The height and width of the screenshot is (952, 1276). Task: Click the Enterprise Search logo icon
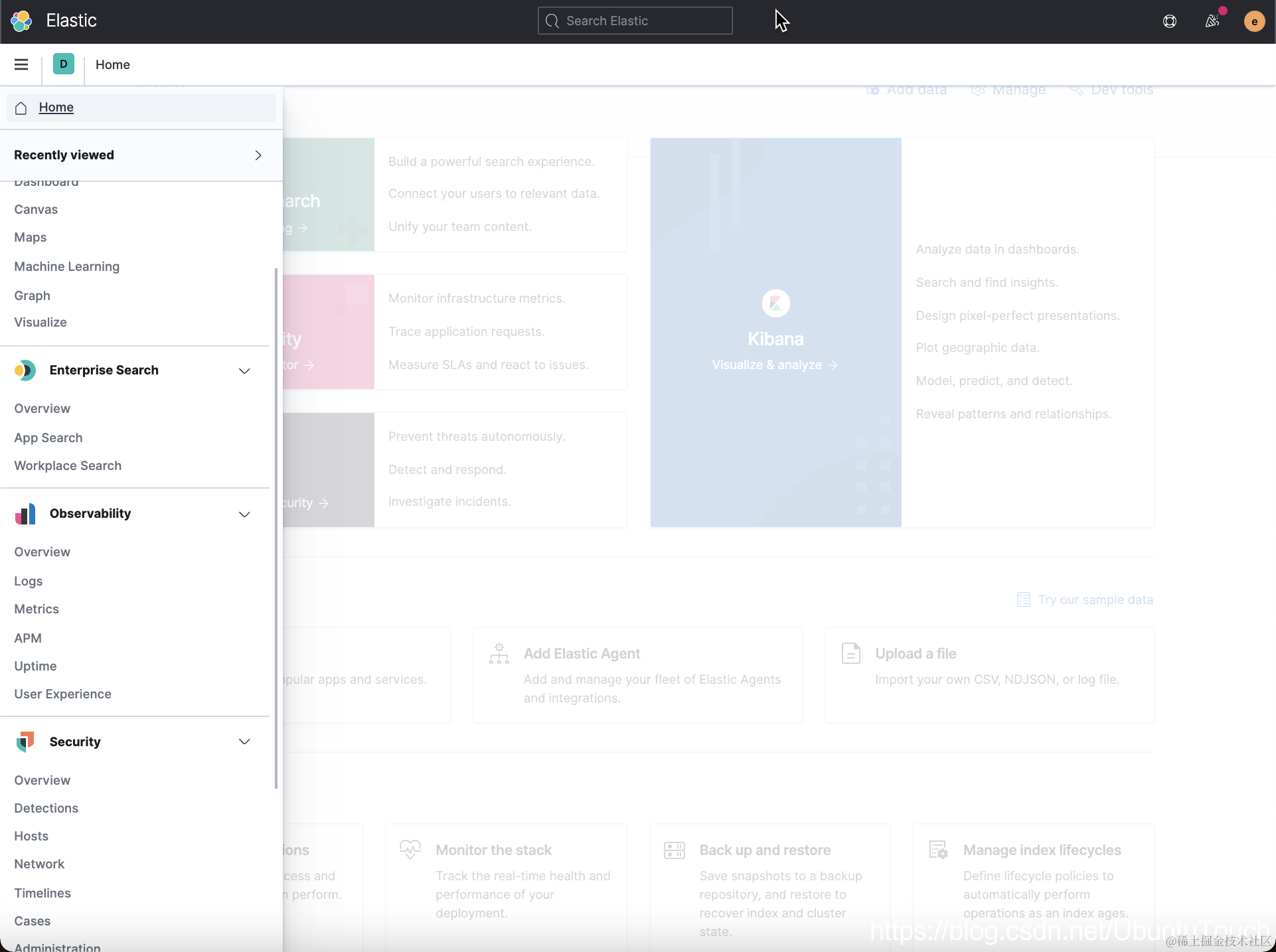pyautogui.click(x=25, y=370)
